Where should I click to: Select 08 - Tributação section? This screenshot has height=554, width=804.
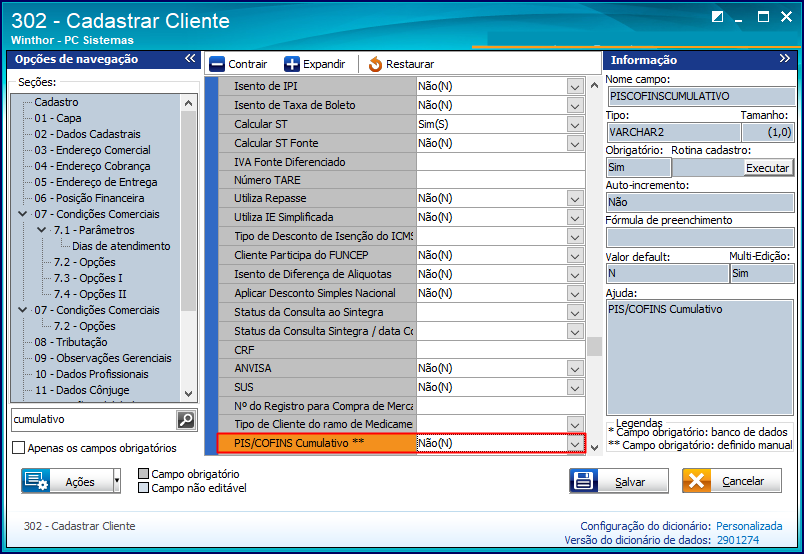point(71,342)
